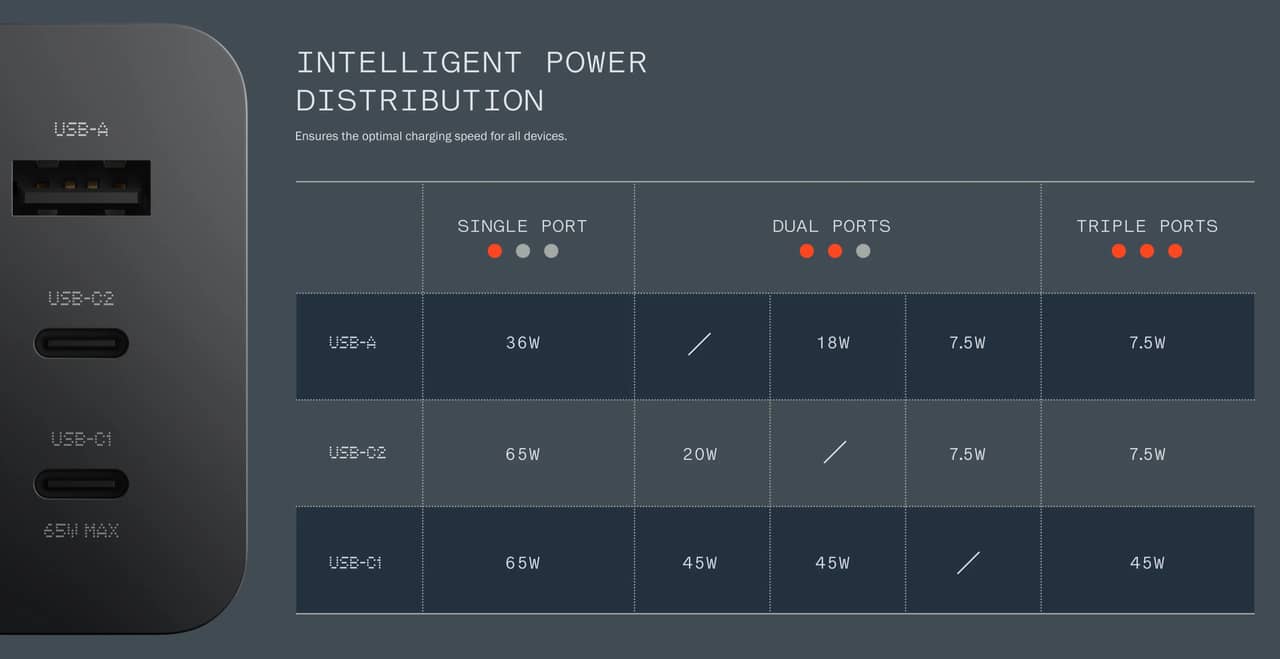Select the USB-C1 row label in the table
Viewport: 1280px width, 659px height.
(x=356, y=563)
